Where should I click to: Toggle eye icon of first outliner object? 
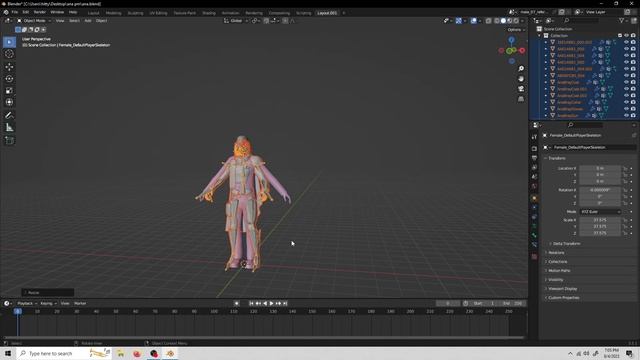click(x=627, y=42)
